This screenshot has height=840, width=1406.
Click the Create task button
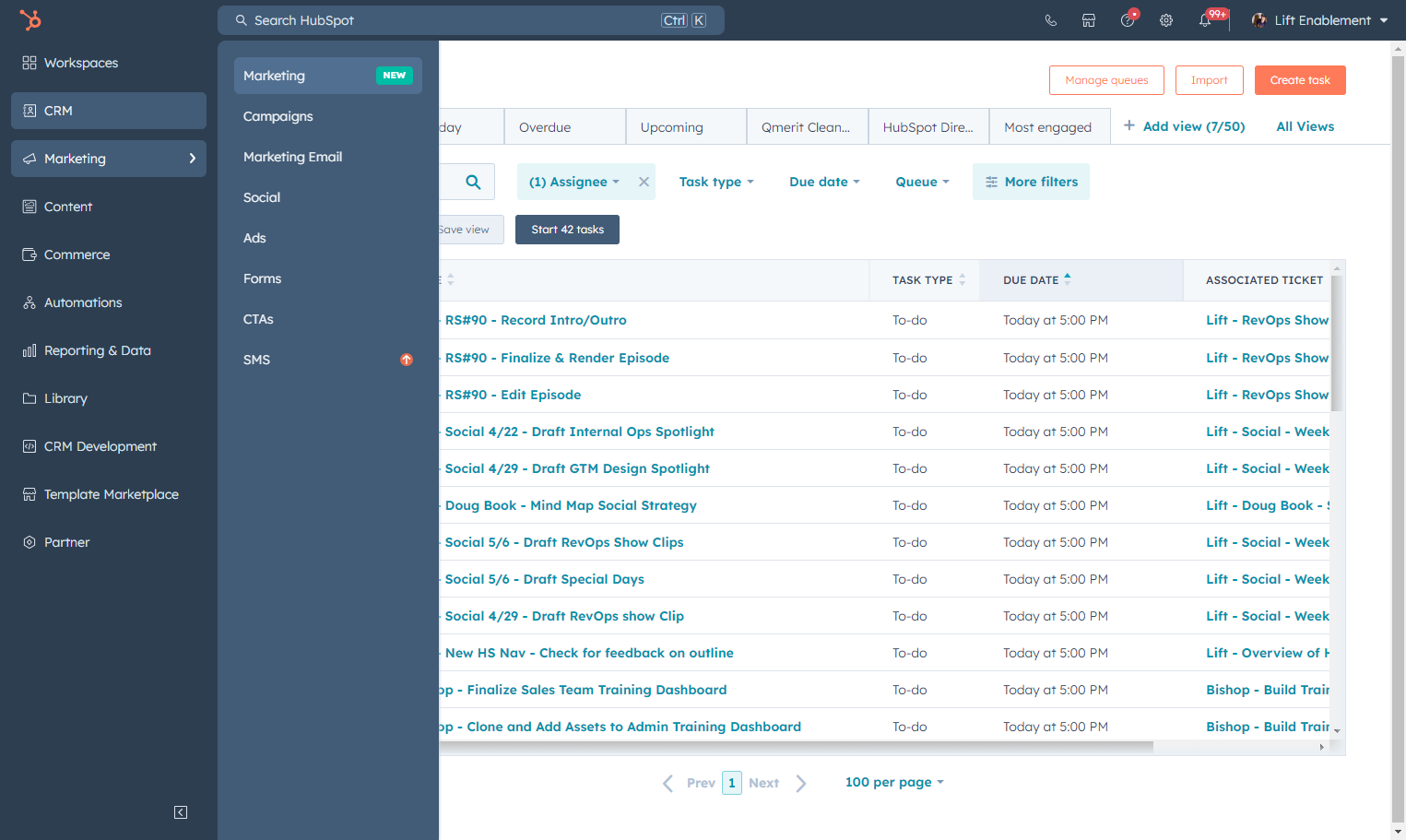pyautogui.click(x=1300, y=80)
